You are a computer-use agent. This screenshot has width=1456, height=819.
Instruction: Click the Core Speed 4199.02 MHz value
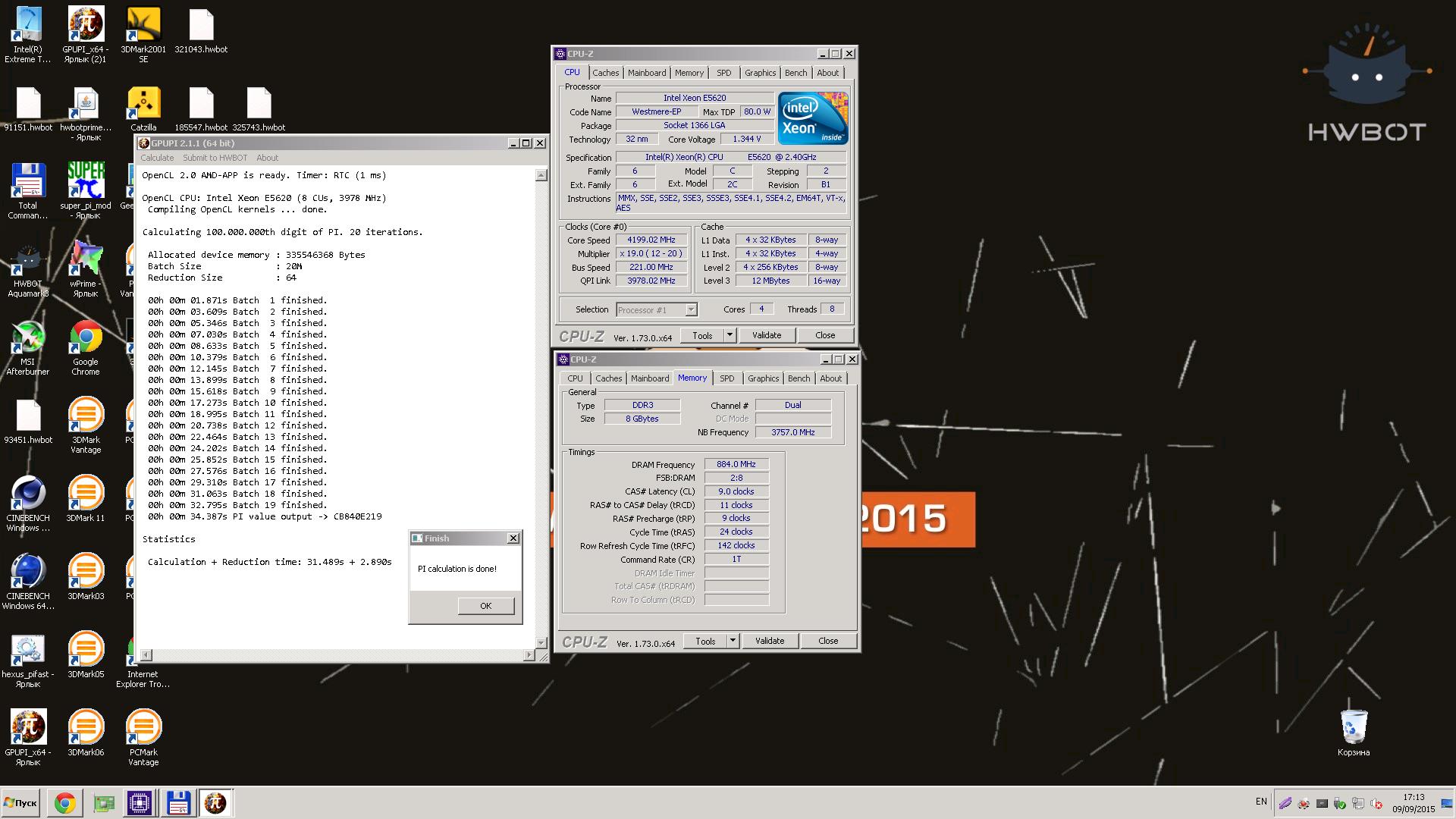(x=651, y=240)
